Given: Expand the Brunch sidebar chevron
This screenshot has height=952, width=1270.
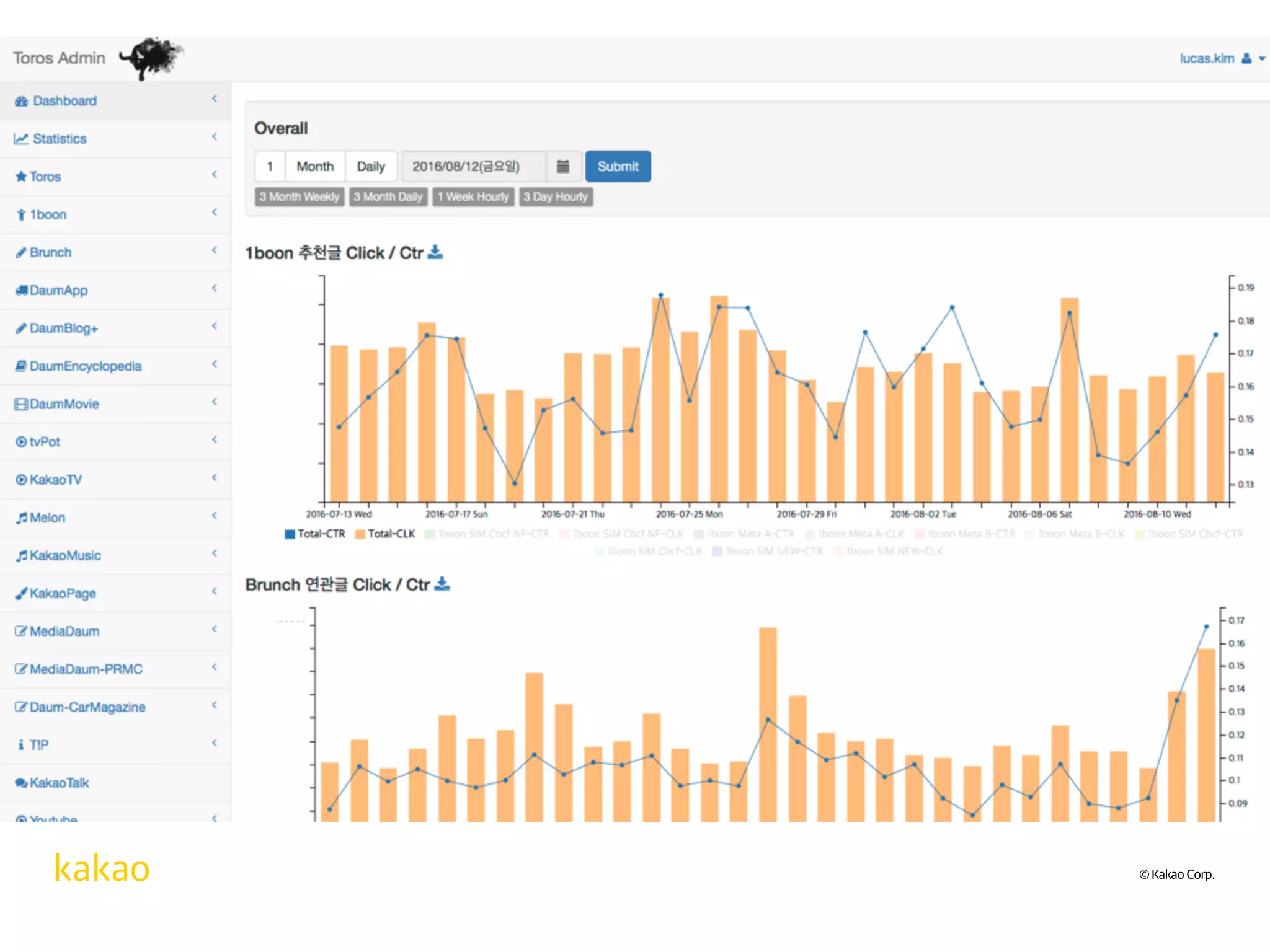Looking at the screenshot, I should click(215, 250).
